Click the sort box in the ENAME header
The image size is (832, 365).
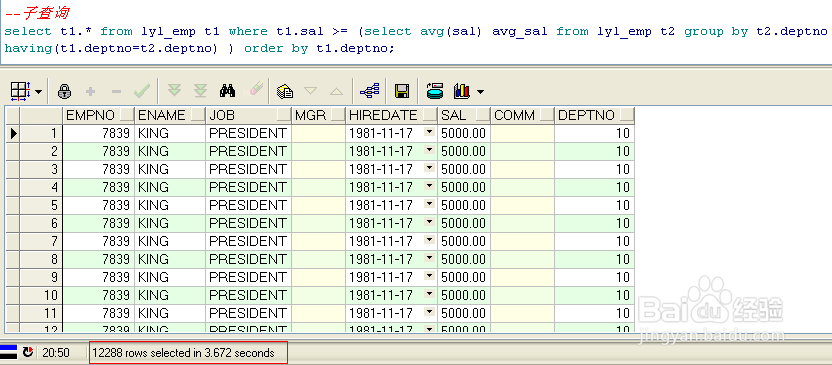tap(198, 115)
